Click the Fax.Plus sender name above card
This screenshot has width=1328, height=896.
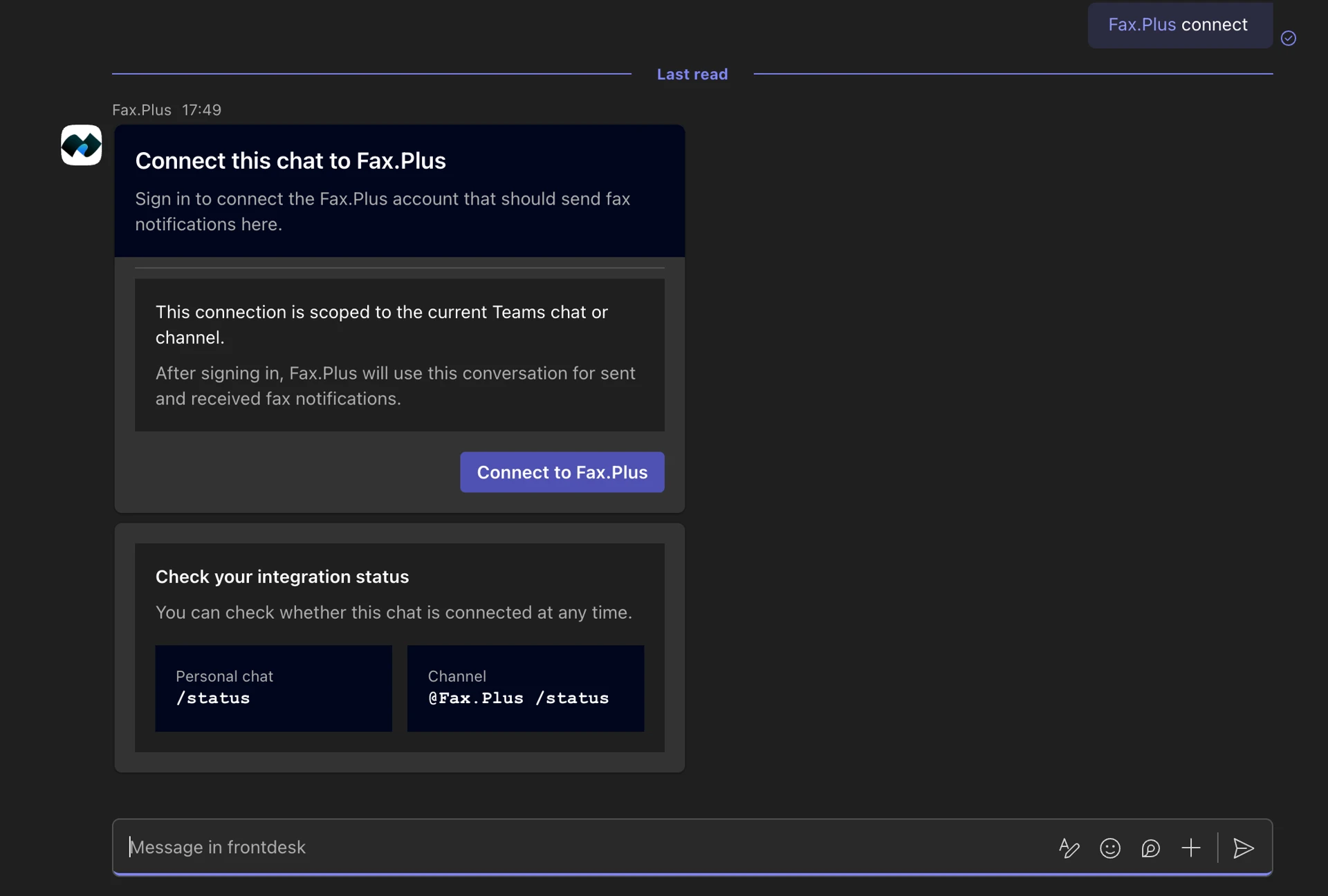point(142,110)
